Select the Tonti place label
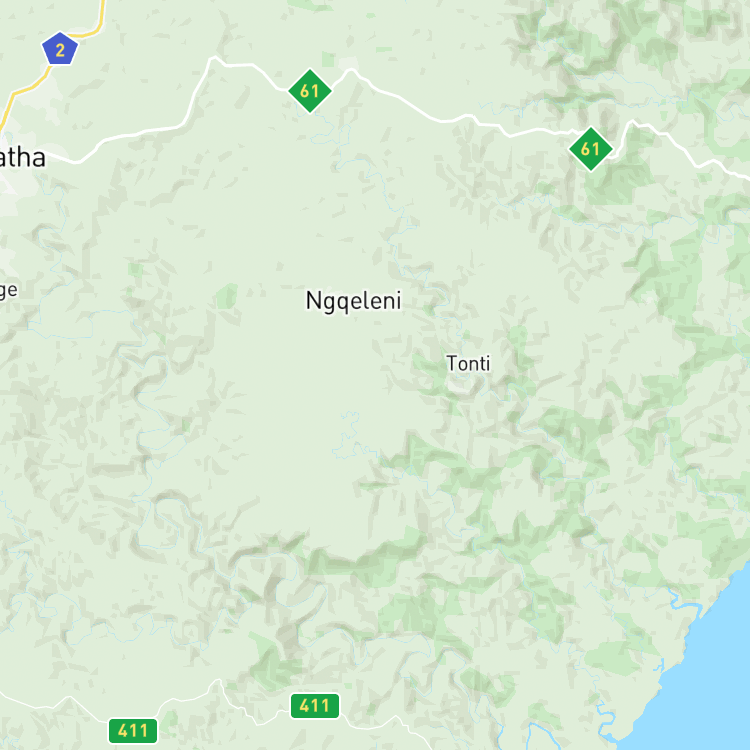 tap(468, 364)
